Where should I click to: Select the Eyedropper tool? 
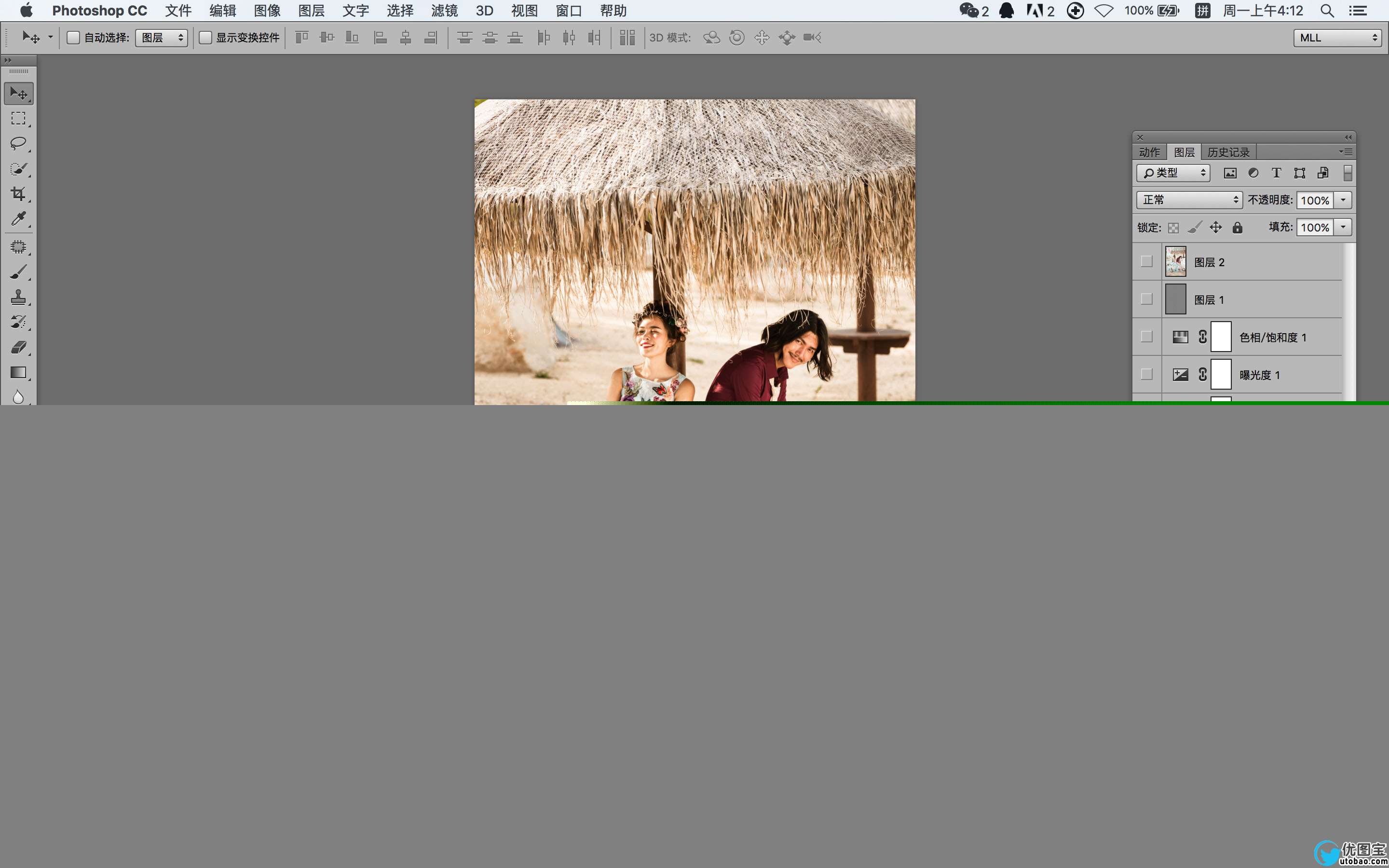click(x=18, y=219)
